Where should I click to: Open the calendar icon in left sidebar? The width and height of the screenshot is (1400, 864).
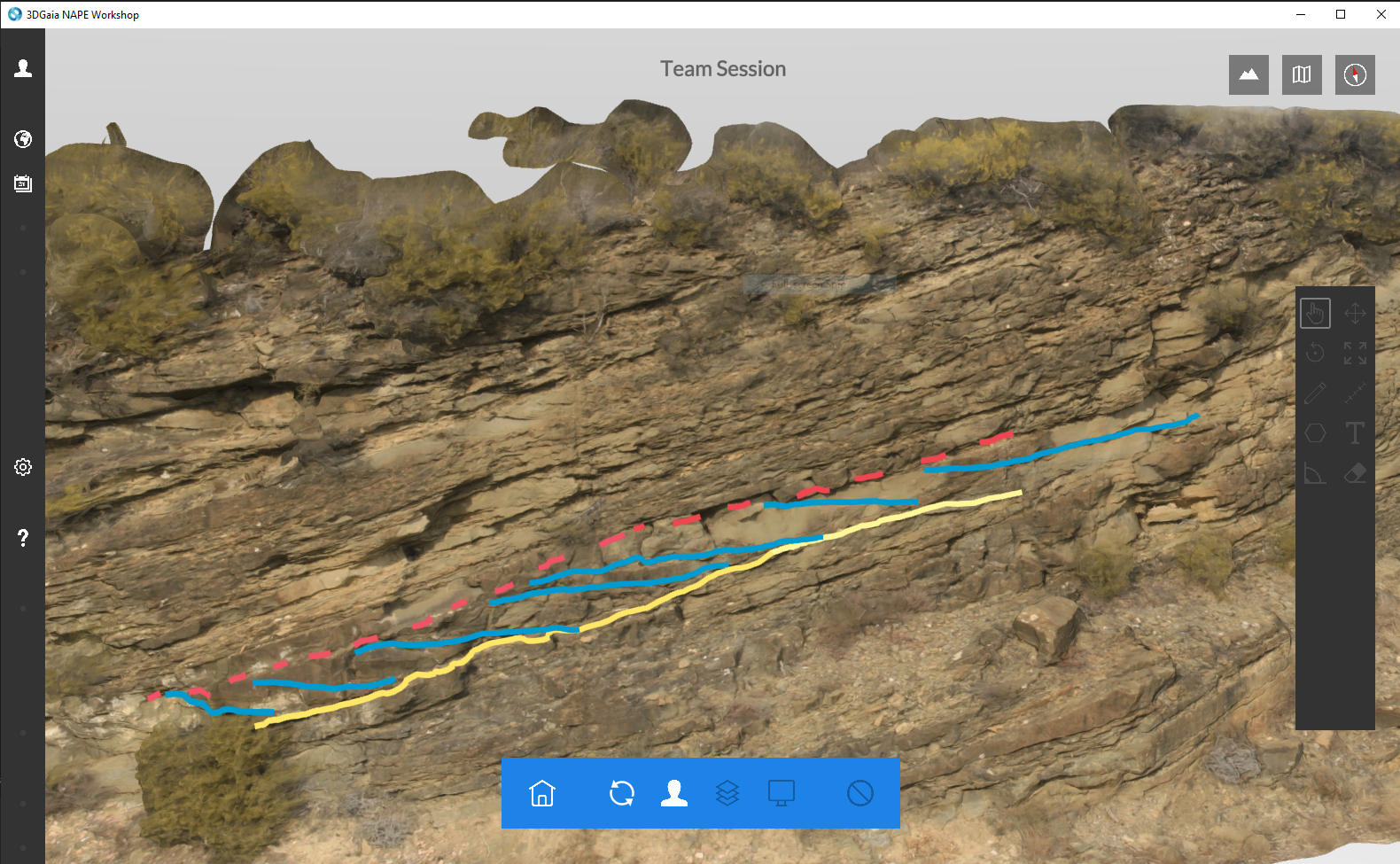(x=23, y=183)
